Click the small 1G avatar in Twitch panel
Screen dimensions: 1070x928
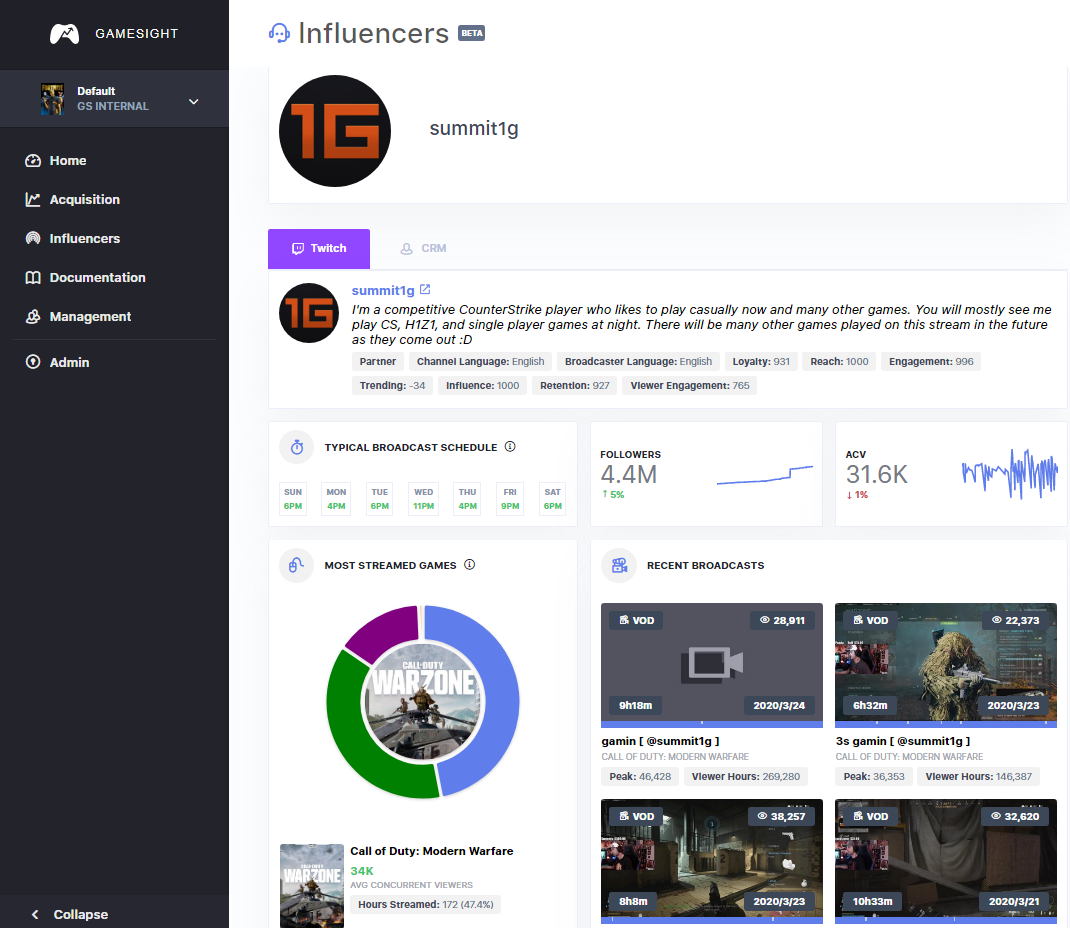[x=309, y=313]
